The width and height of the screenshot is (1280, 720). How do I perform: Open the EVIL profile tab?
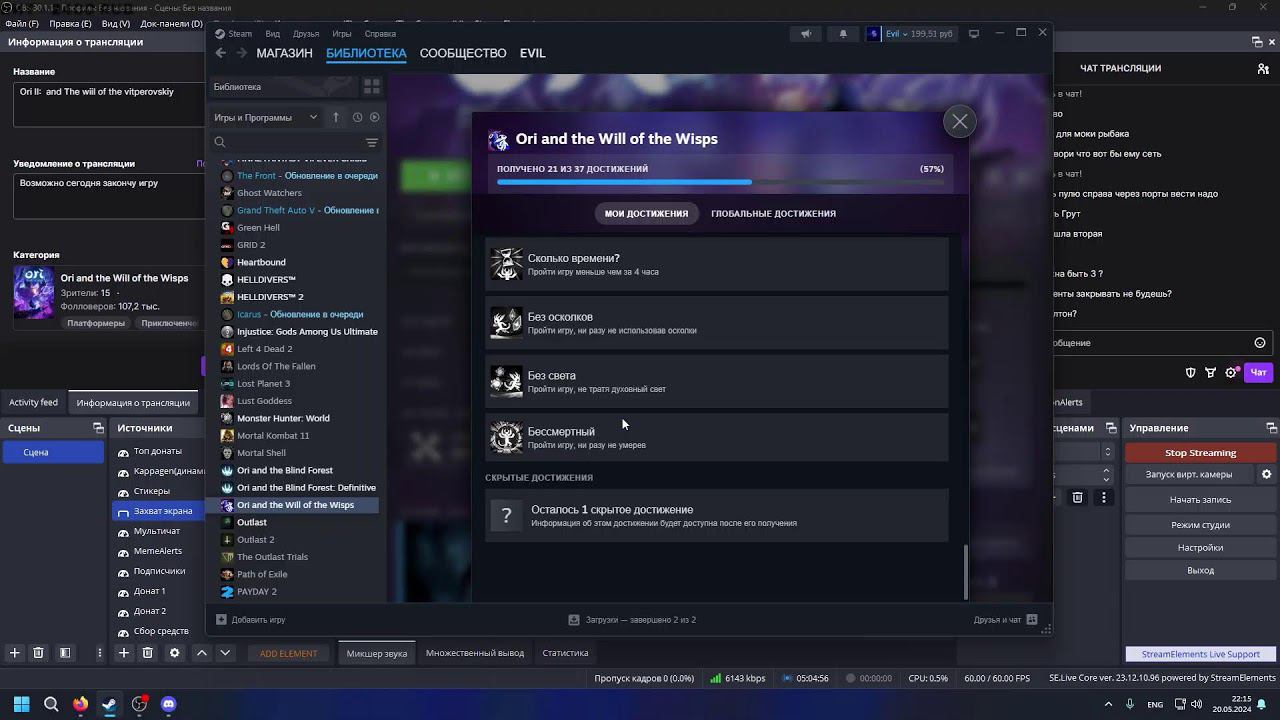point(532,53)
